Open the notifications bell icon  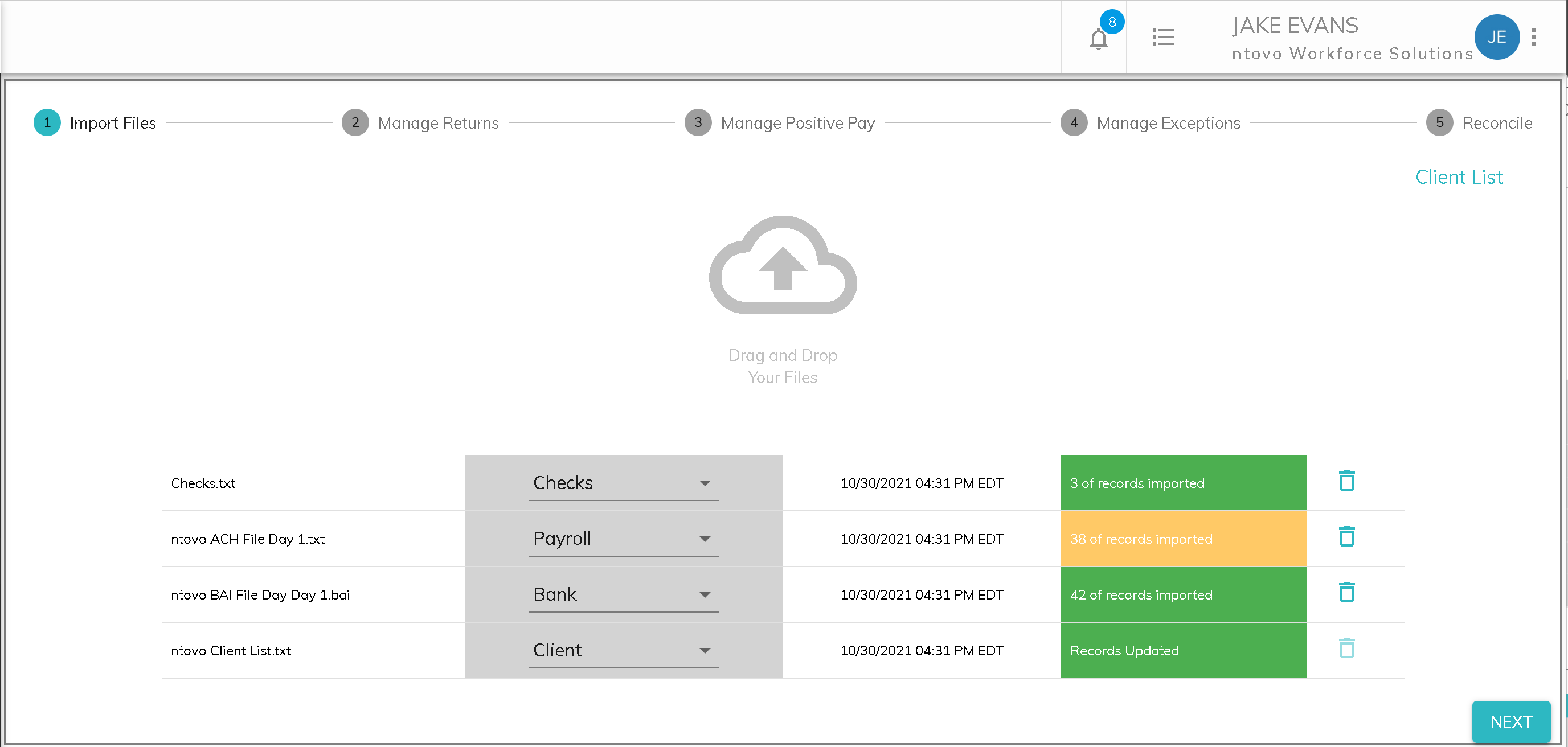click(x=1098, y=39)
